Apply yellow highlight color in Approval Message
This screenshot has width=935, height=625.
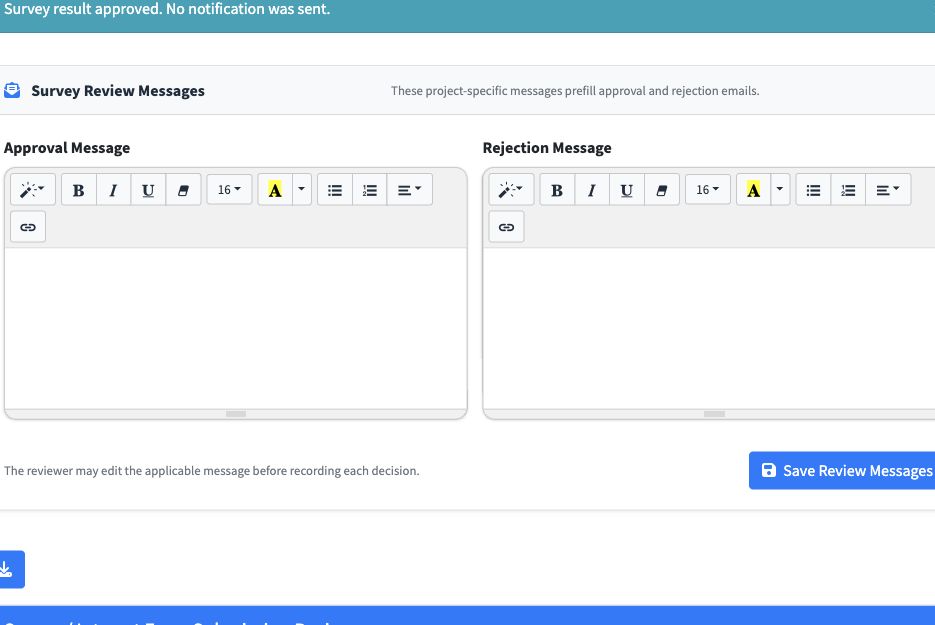click(275, 190)
